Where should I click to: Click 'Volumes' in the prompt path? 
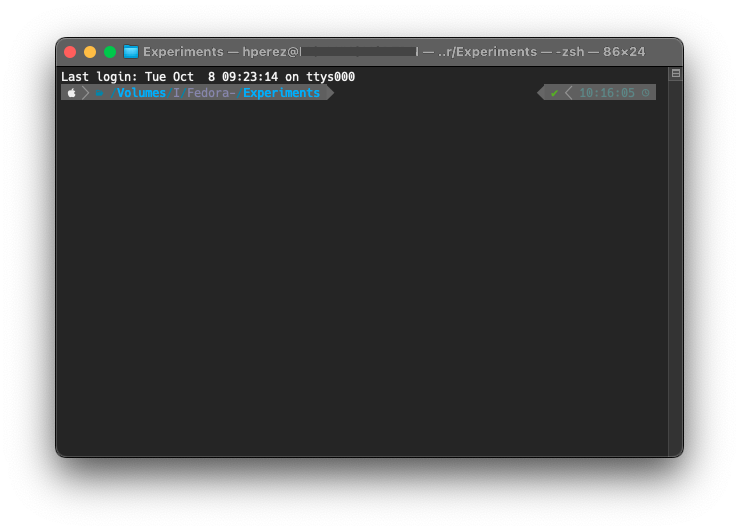(x=141, y=93)
